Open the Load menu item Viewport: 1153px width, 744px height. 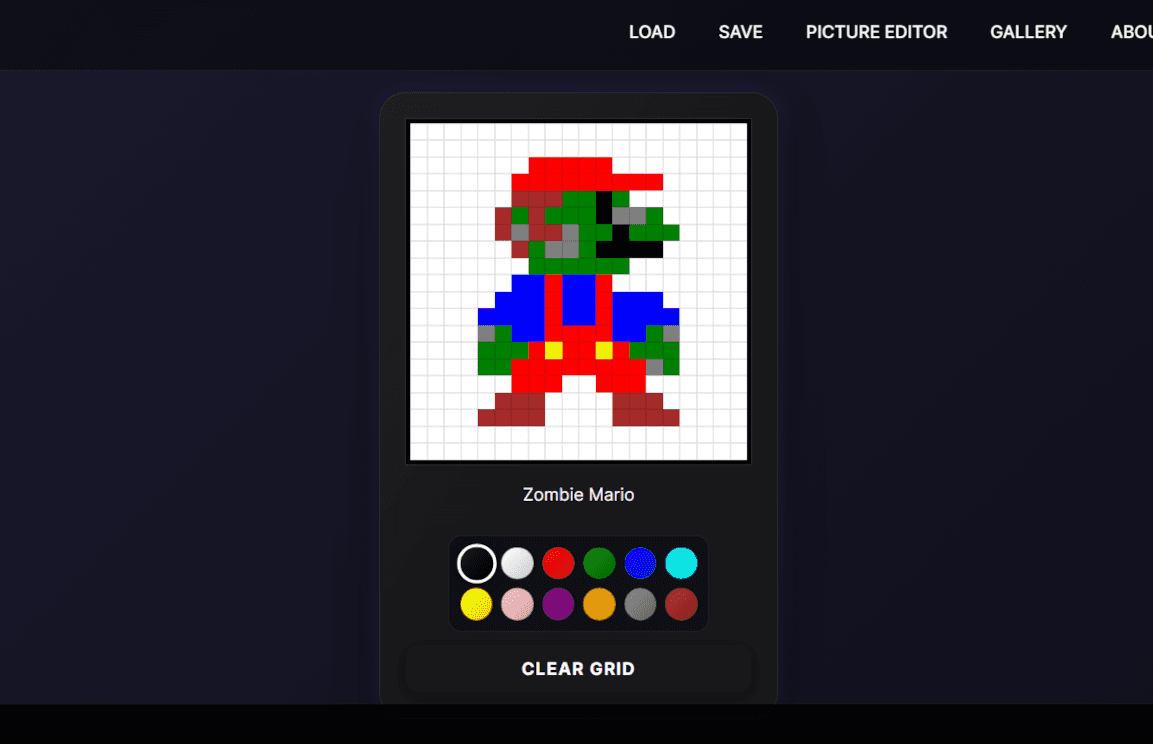651,32
